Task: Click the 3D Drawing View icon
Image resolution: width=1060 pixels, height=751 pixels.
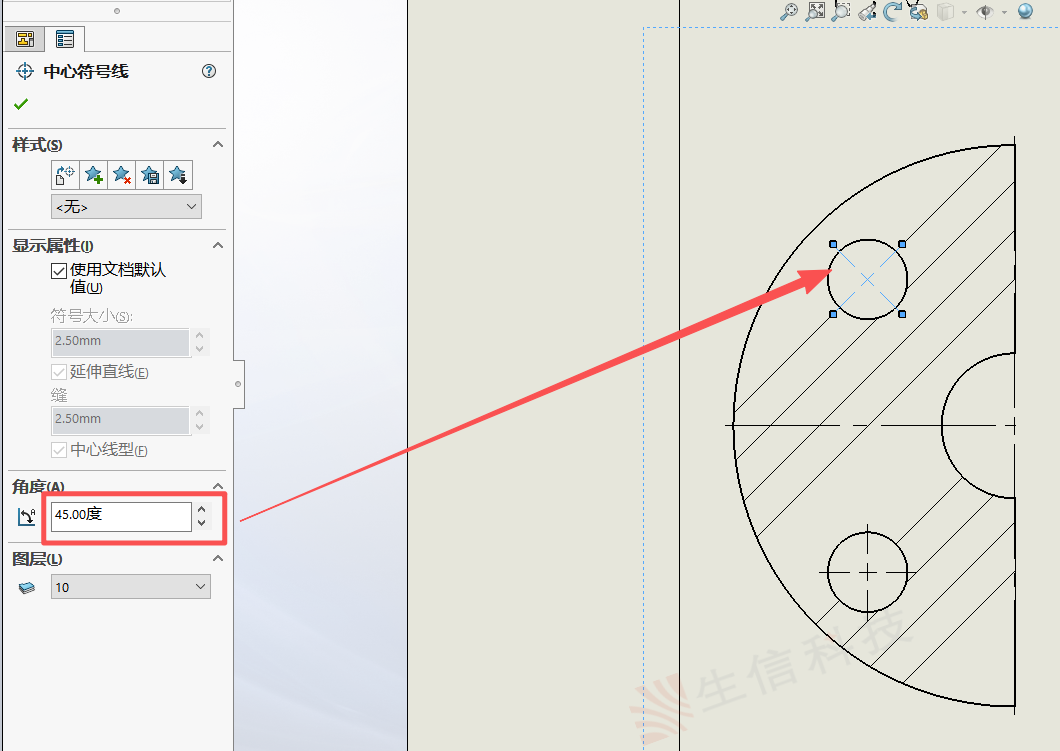Action: click(918, 11)
